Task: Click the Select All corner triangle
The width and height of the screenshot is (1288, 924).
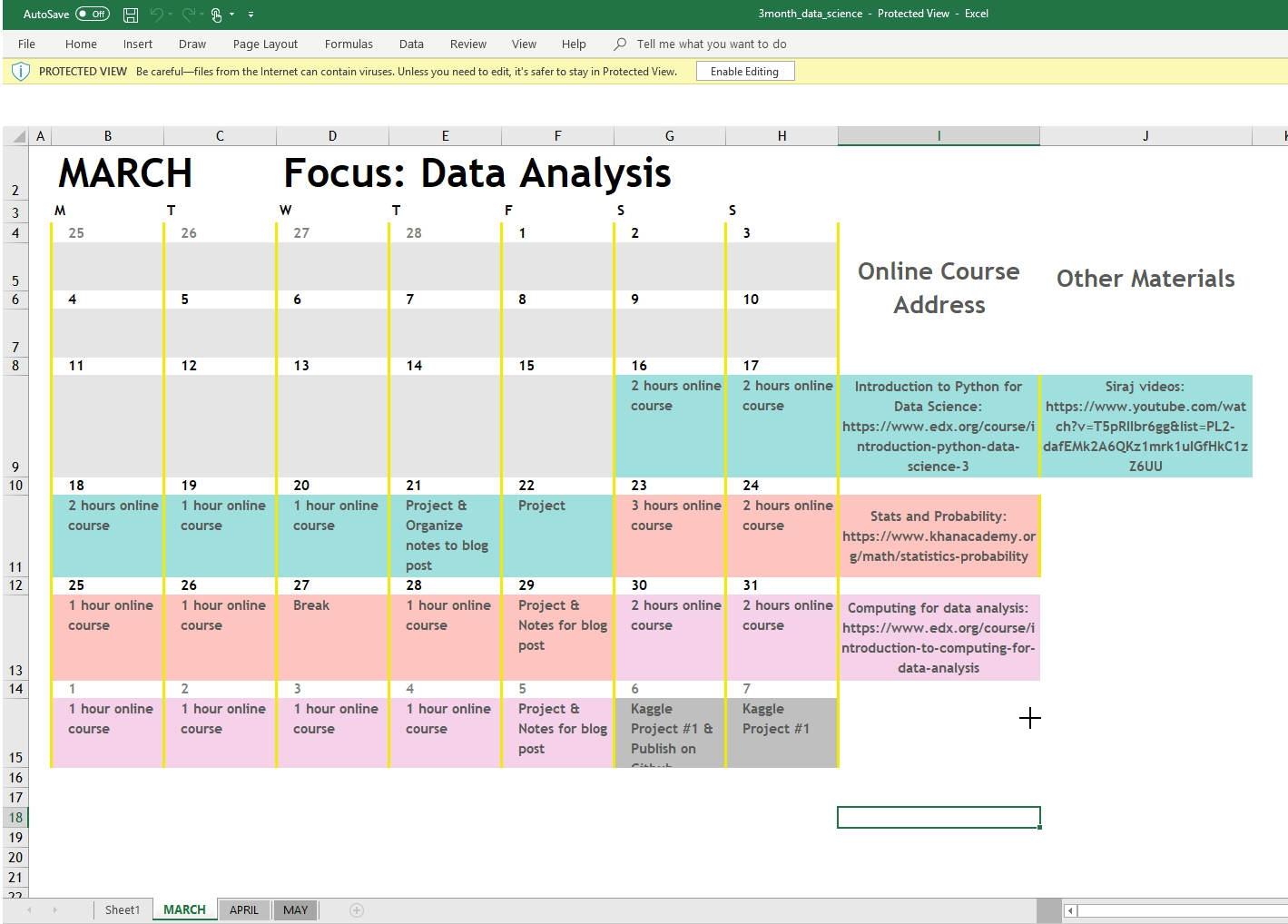Action: [x=17, y=137]
